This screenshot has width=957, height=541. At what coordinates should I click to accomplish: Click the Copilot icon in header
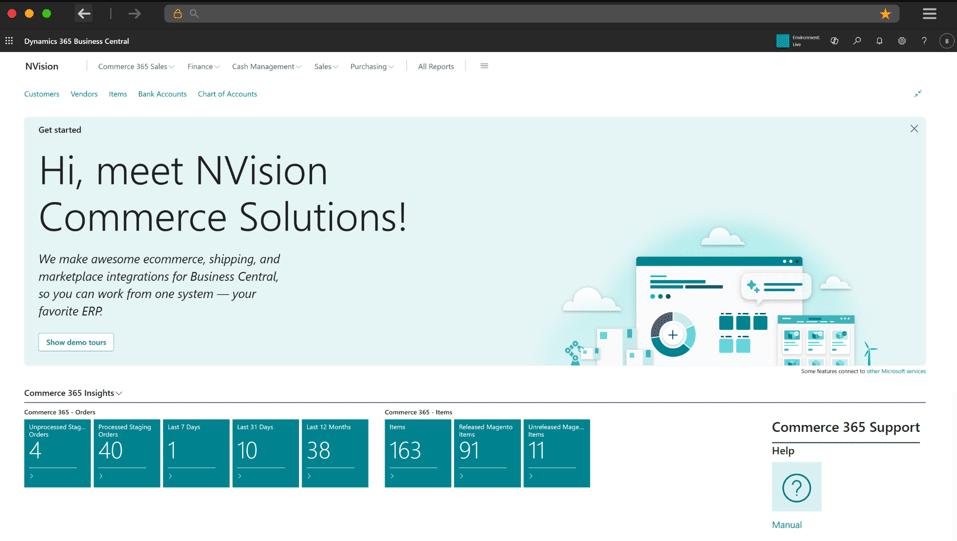click(834, 41)
